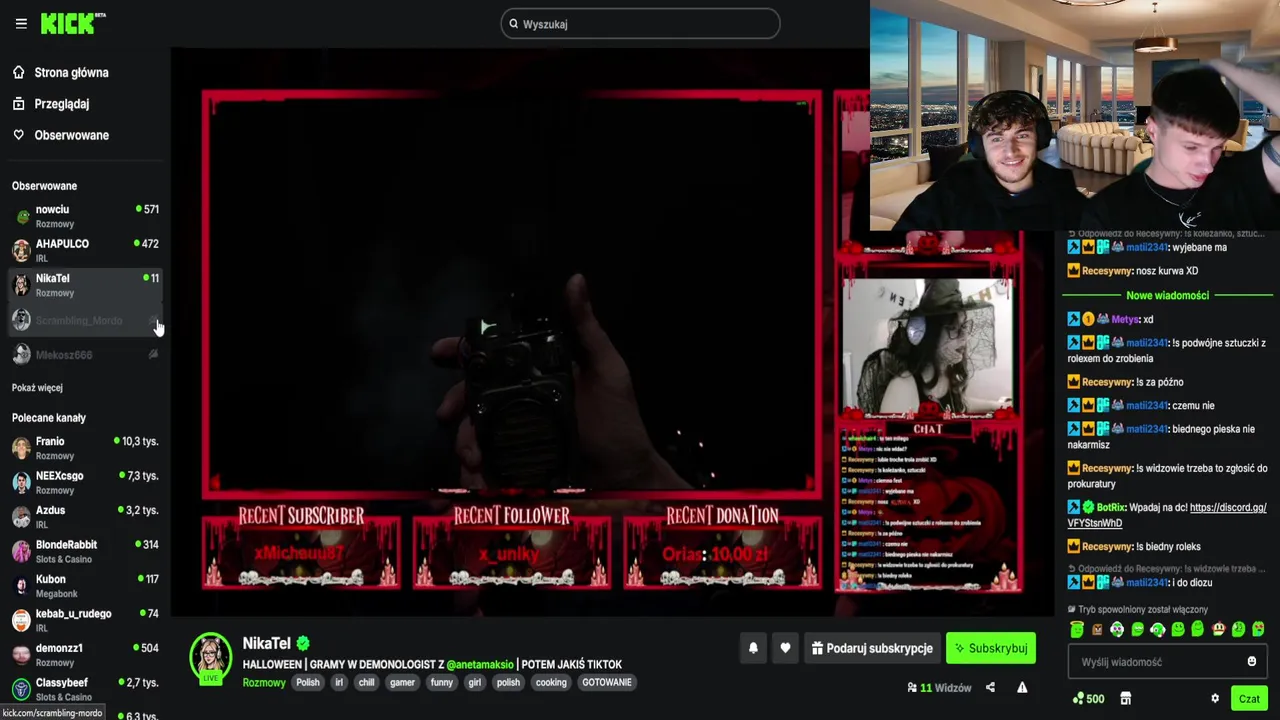Open the Rozmowy category link
The image size is (1280, 720).
[264, 682]
